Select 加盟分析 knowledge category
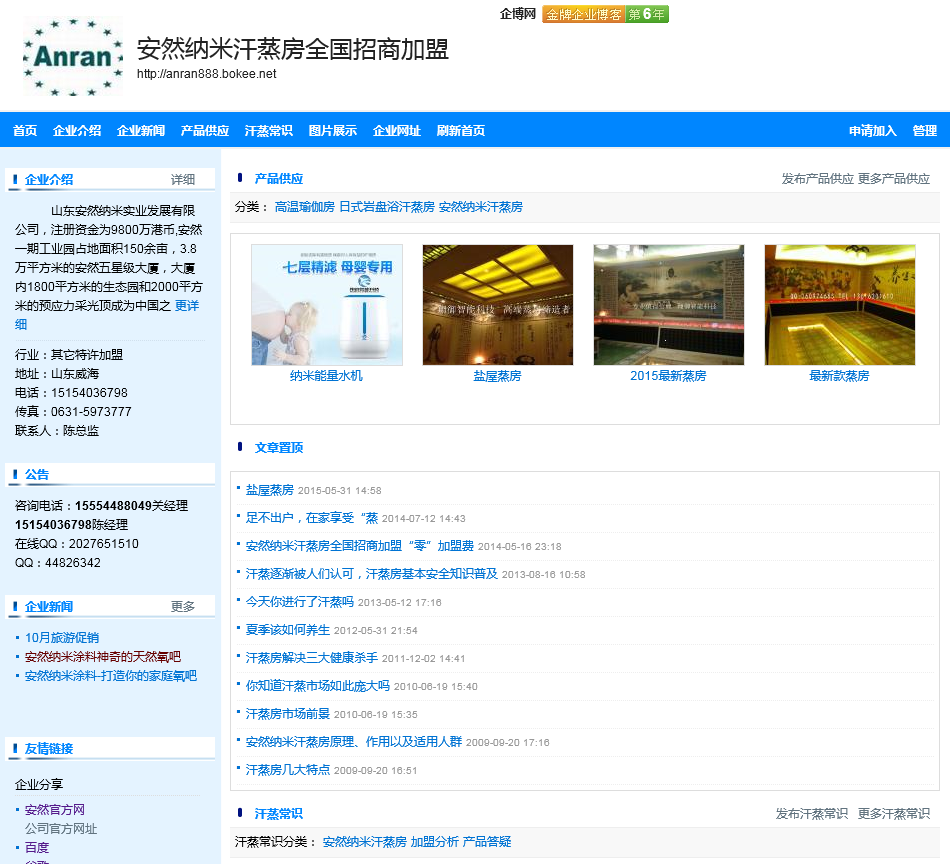Image resolution: width=950 pixels, height=864 pixels. [x=434, y=842]
